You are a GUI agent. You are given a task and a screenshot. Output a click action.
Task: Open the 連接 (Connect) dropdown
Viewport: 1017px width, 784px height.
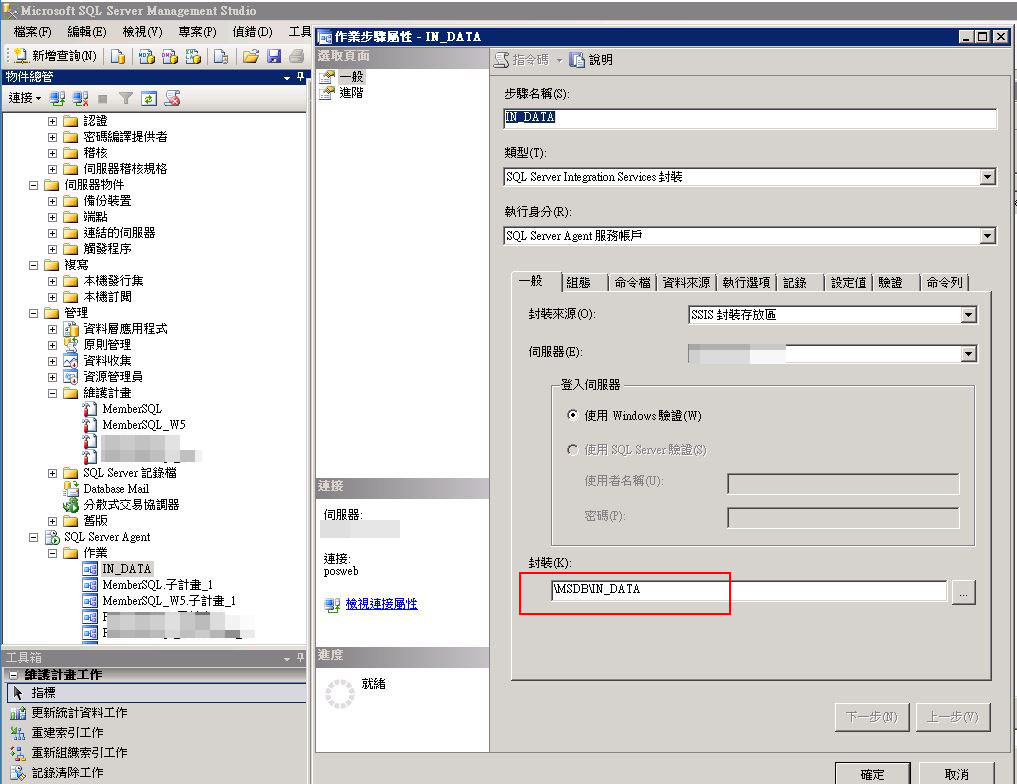coord(25,98)
